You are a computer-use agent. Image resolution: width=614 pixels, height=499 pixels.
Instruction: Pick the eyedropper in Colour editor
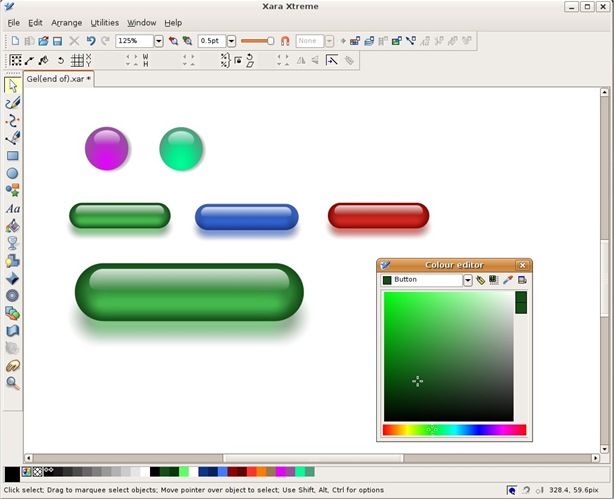(x=507, y=280)
